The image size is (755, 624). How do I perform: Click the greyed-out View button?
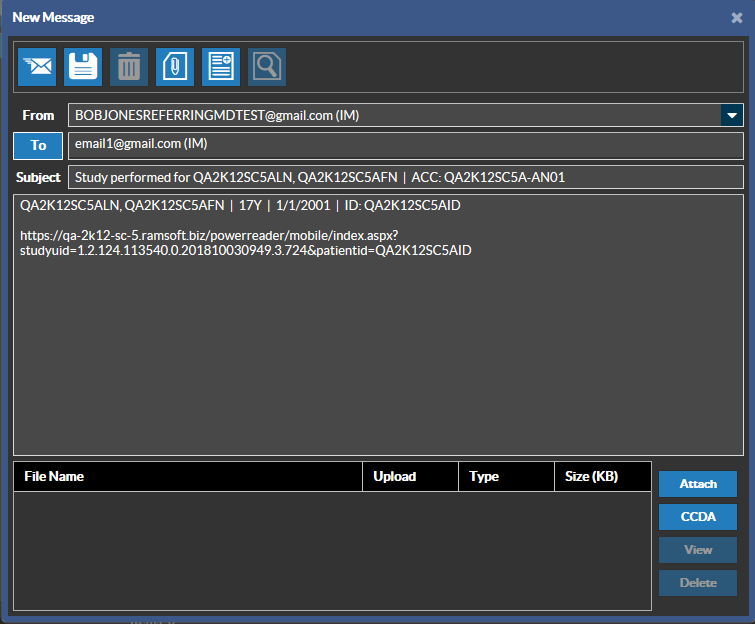(697, 550)
